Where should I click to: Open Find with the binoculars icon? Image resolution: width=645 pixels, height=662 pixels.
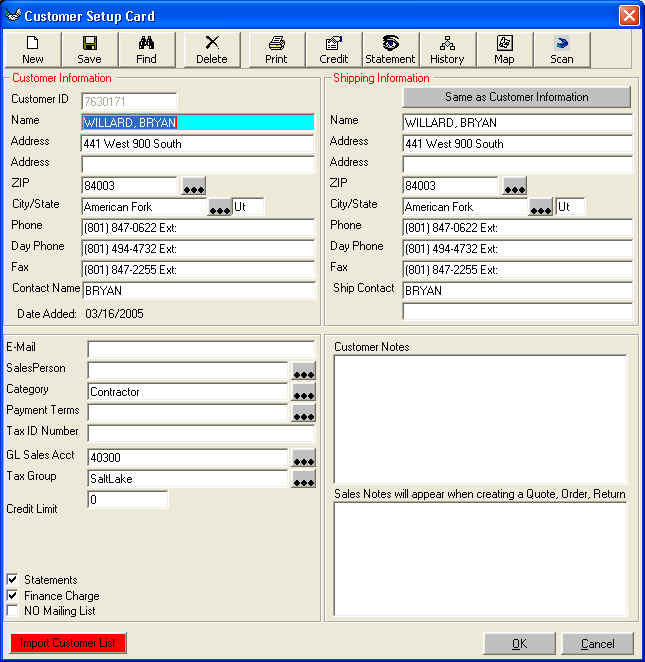(x=146, y=50)
